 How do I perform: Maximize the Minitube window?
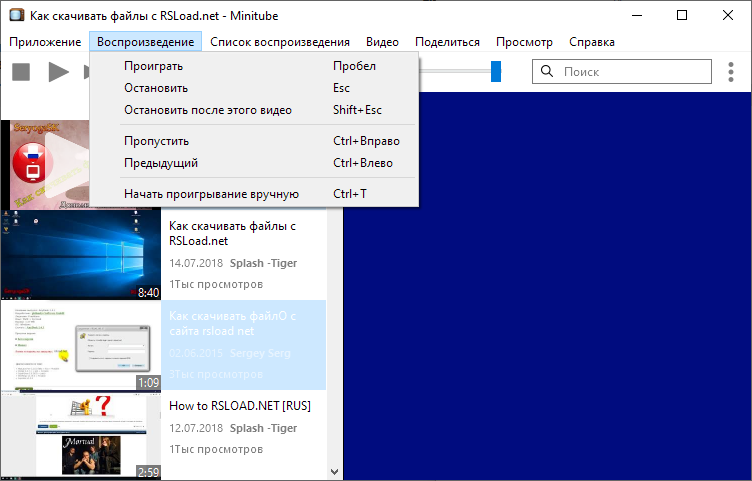(682, 15)
